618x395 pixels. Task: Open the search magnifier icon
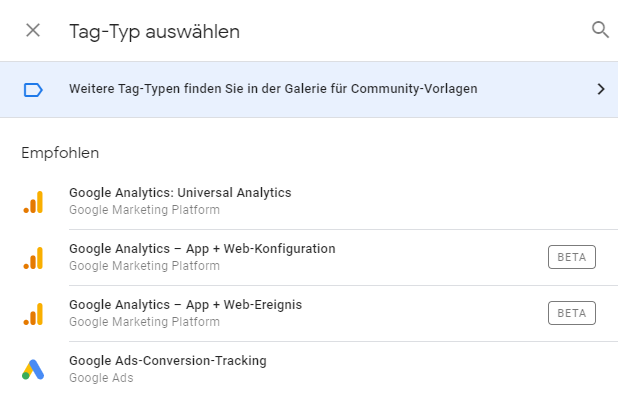[x=600, y=30]
